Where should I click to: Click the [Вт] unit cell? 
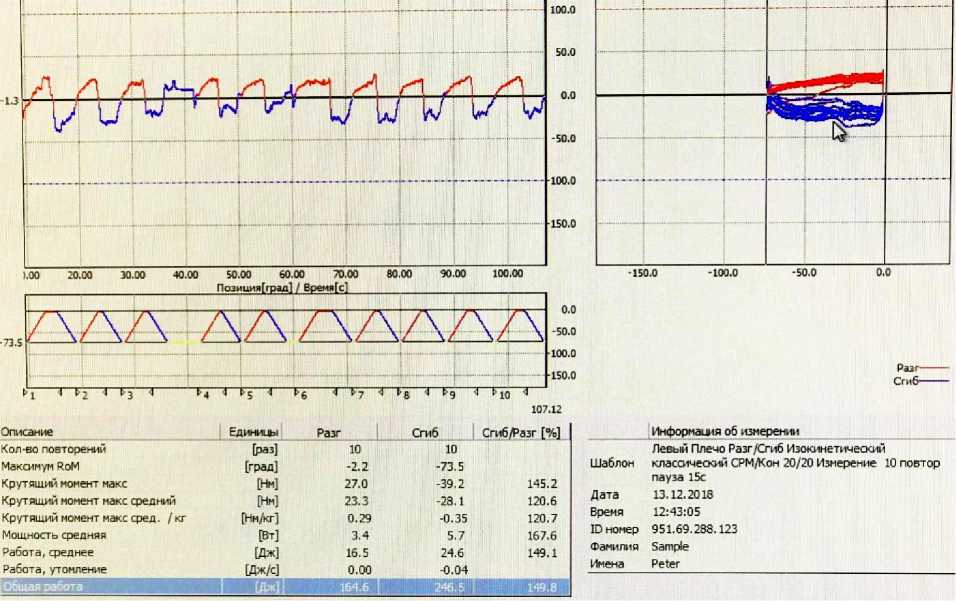click(268, 536)
